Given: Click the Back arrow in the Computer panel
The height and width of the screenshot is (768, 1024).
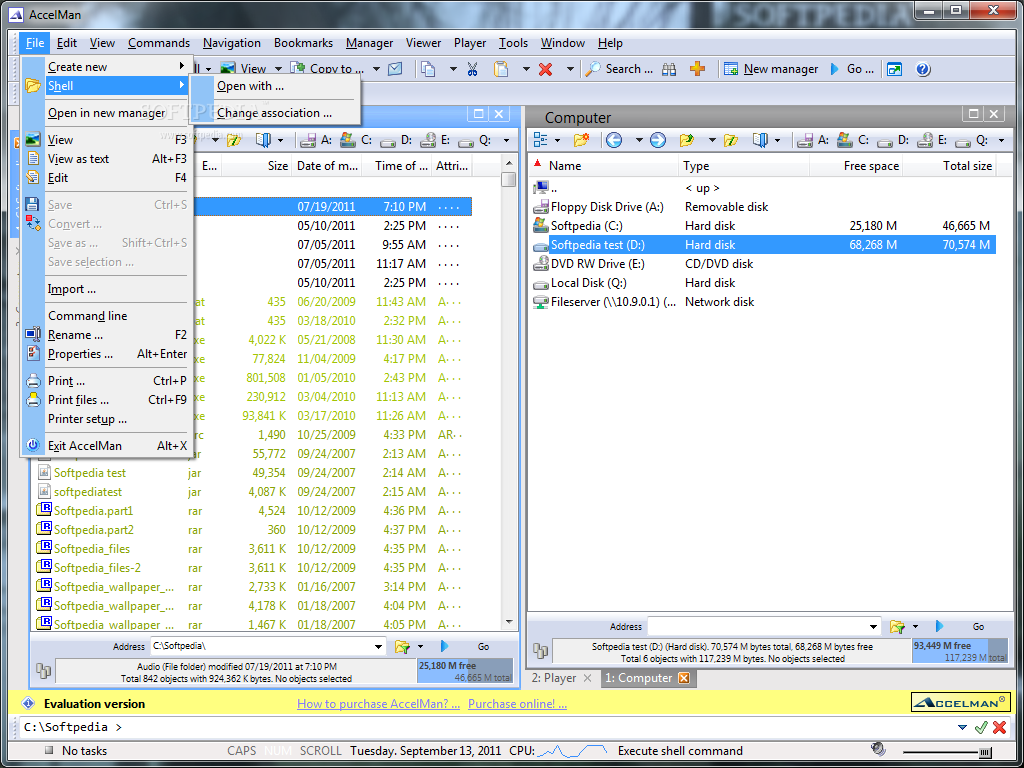Looking at the screenshot, I should [614, 140].
